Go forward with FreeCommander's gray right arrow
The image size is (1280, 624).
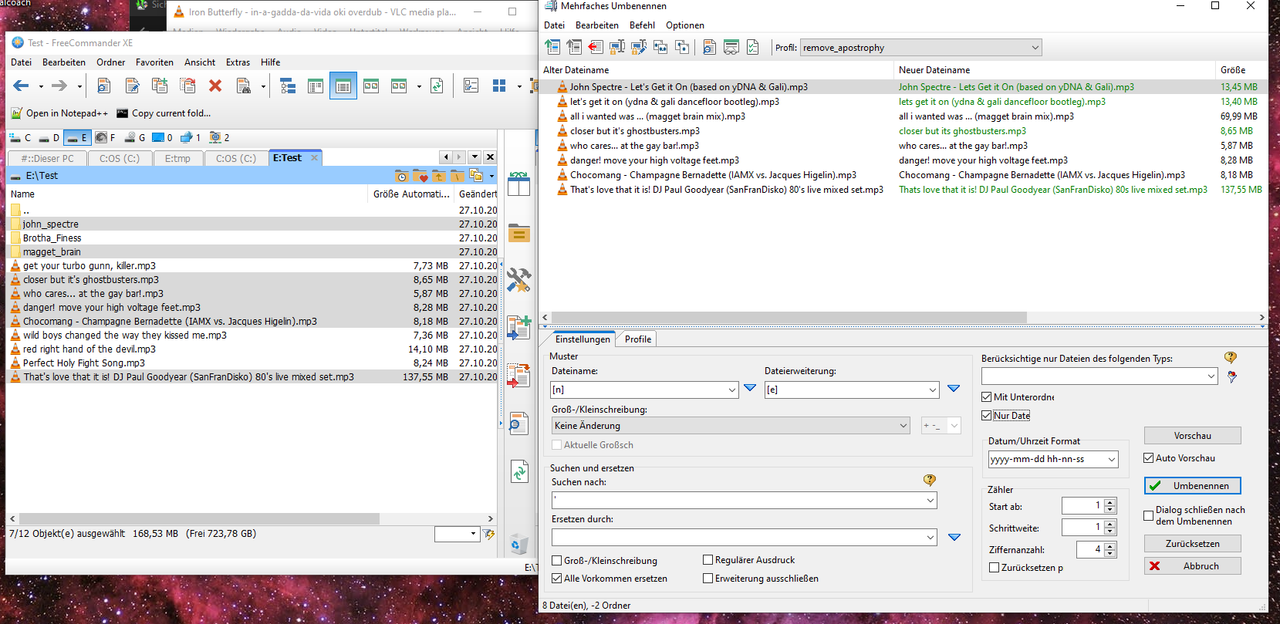pyautogui.click(x=60, y=87)
